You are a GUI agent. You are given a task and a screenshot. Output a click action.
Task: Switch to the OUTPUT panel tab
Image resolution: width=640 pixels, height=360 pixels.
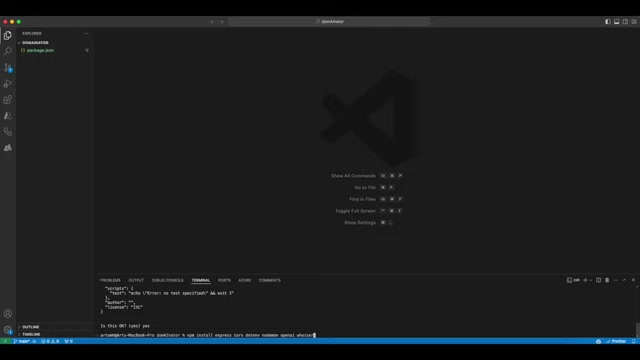tap(136, 280)
